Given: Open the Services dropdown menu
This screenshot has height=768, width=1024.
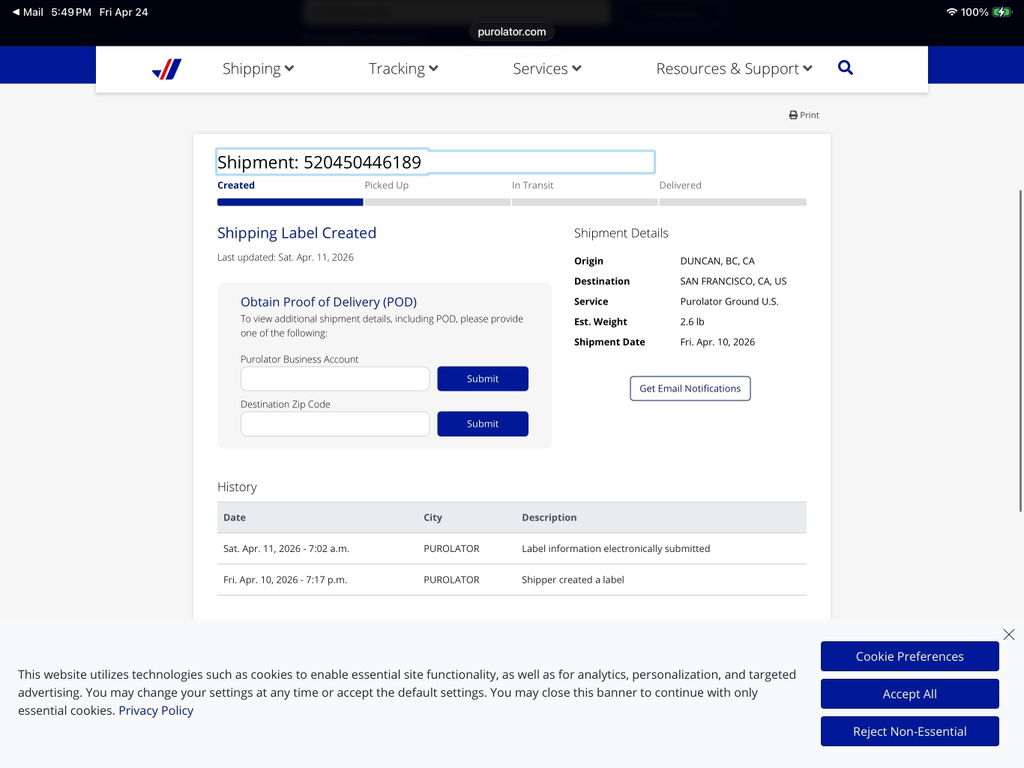Looking at the screenshot, I should pyautogui.click(x=547, y=69).
